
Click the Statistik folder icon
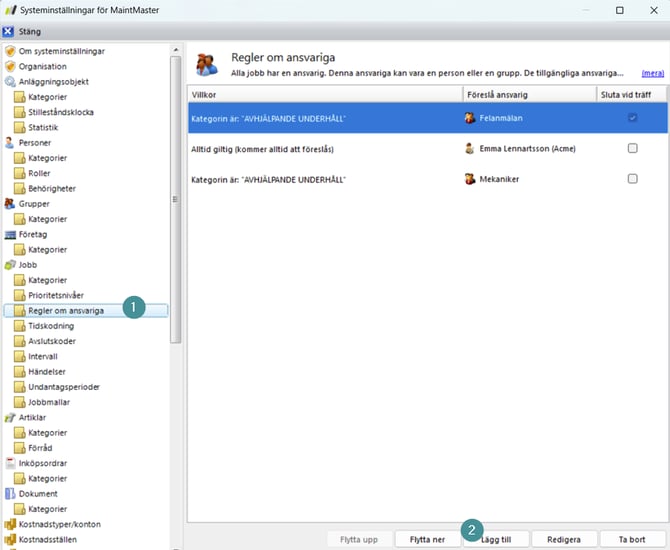tap(20, 127)
